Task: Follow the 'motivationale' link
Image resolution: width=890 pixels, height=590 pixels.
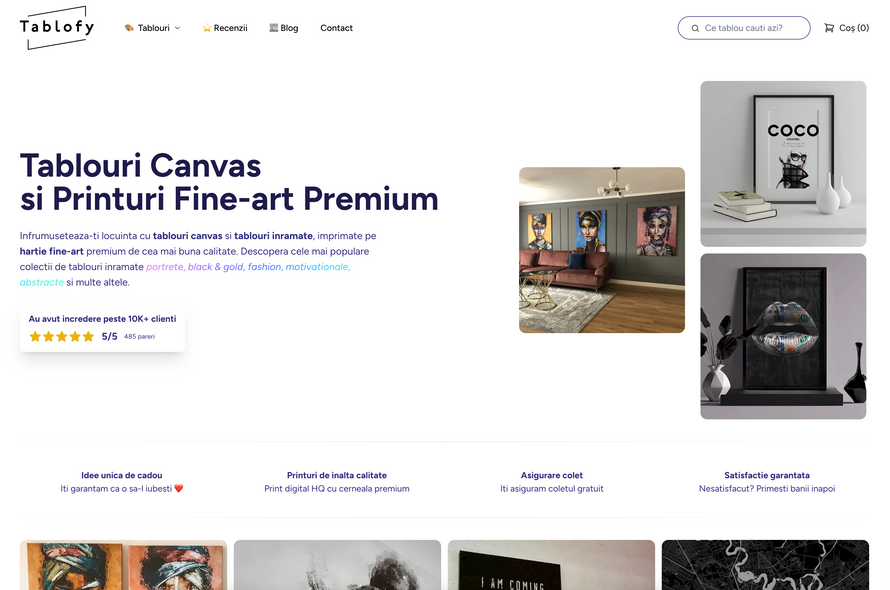Action: click(318, 267)
